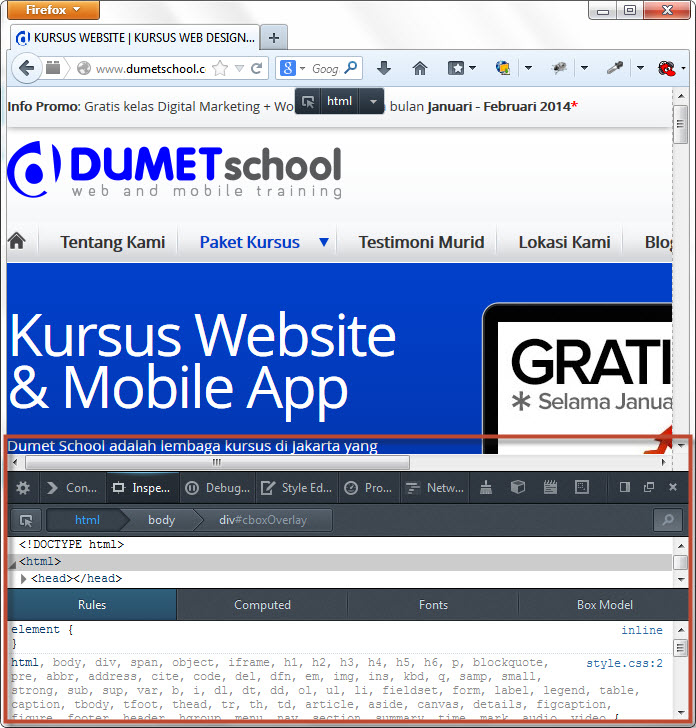Show the Rules sidebar tab
Image resolution: width=696 pixels, height=728 pixels.
pos(92,604)
